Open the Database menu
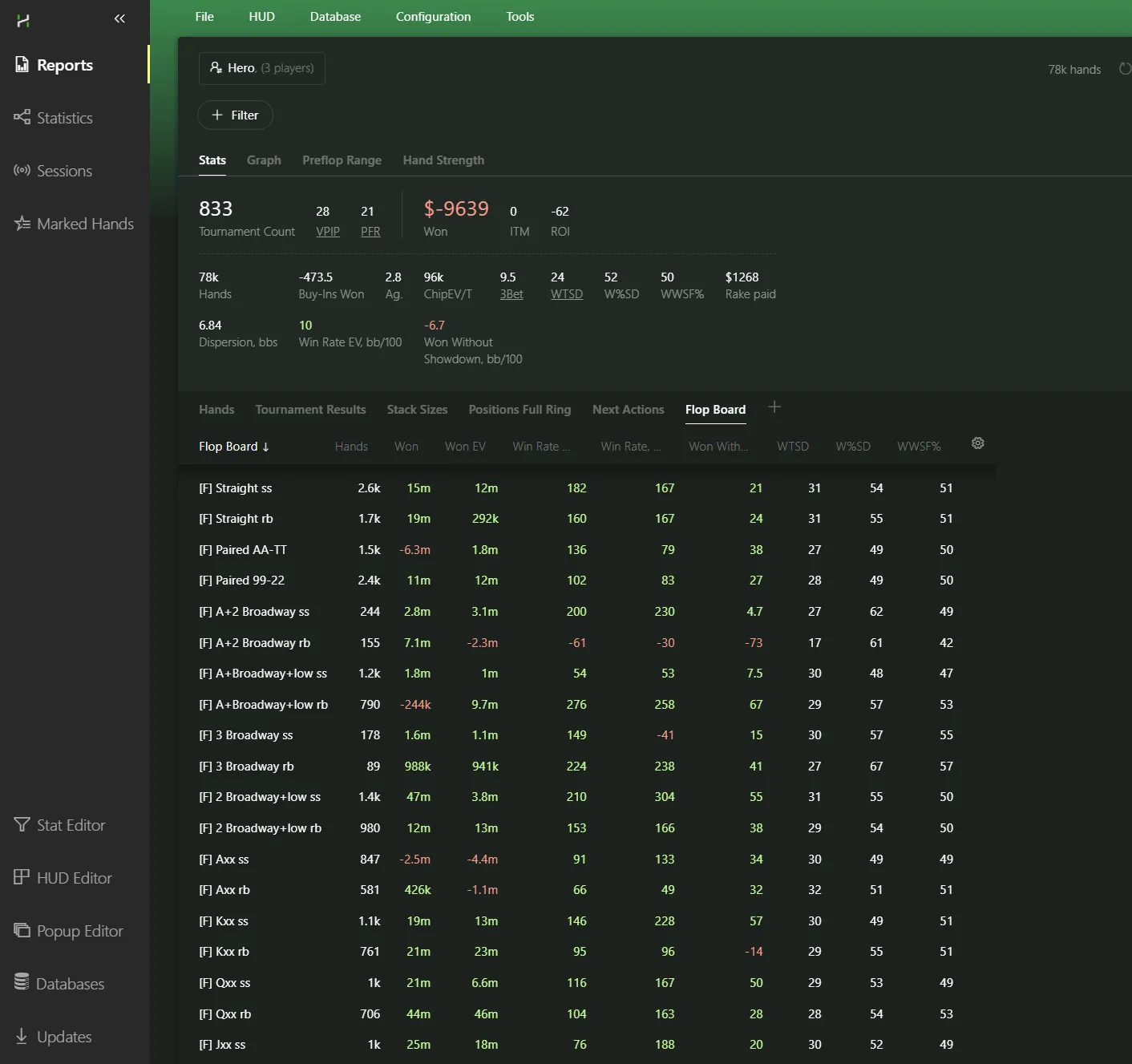Image resolution: width=1132 pixels, height=1064 pixels. coord(335,17)
